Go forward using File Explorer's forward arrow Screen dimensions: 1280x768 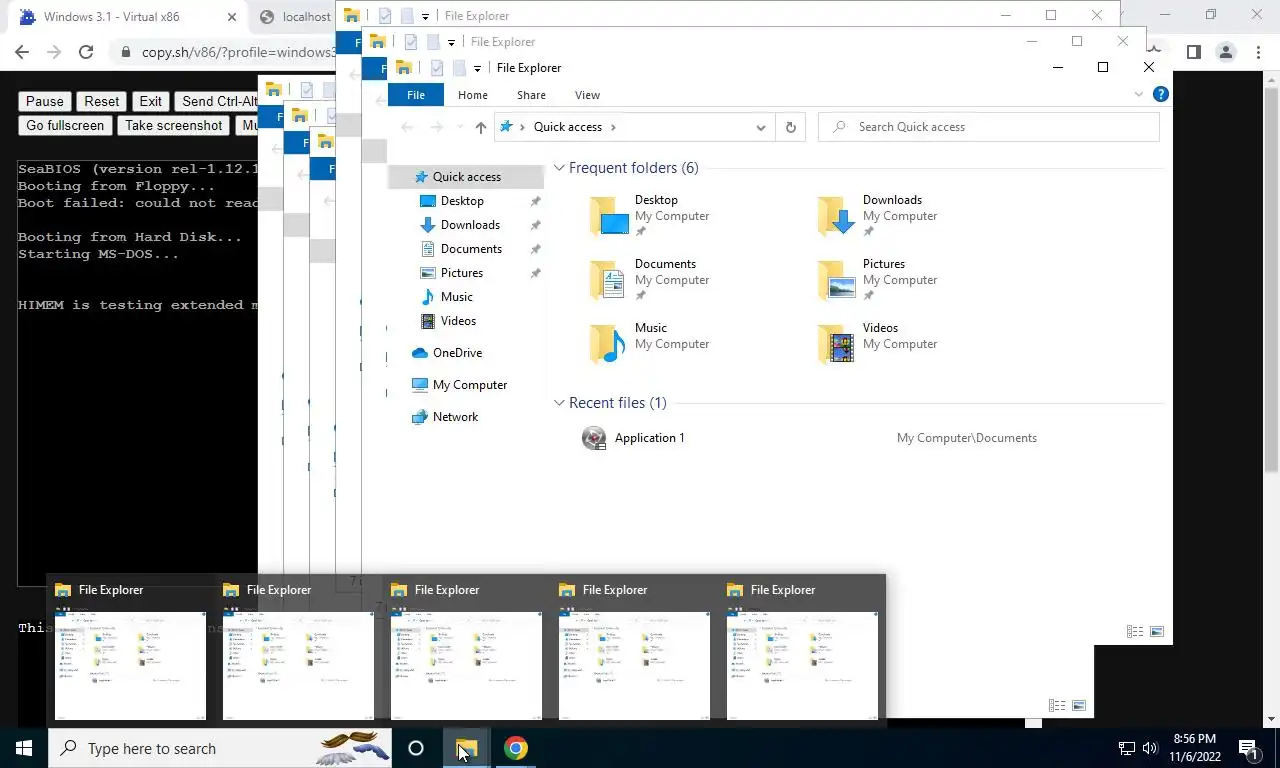436,127
